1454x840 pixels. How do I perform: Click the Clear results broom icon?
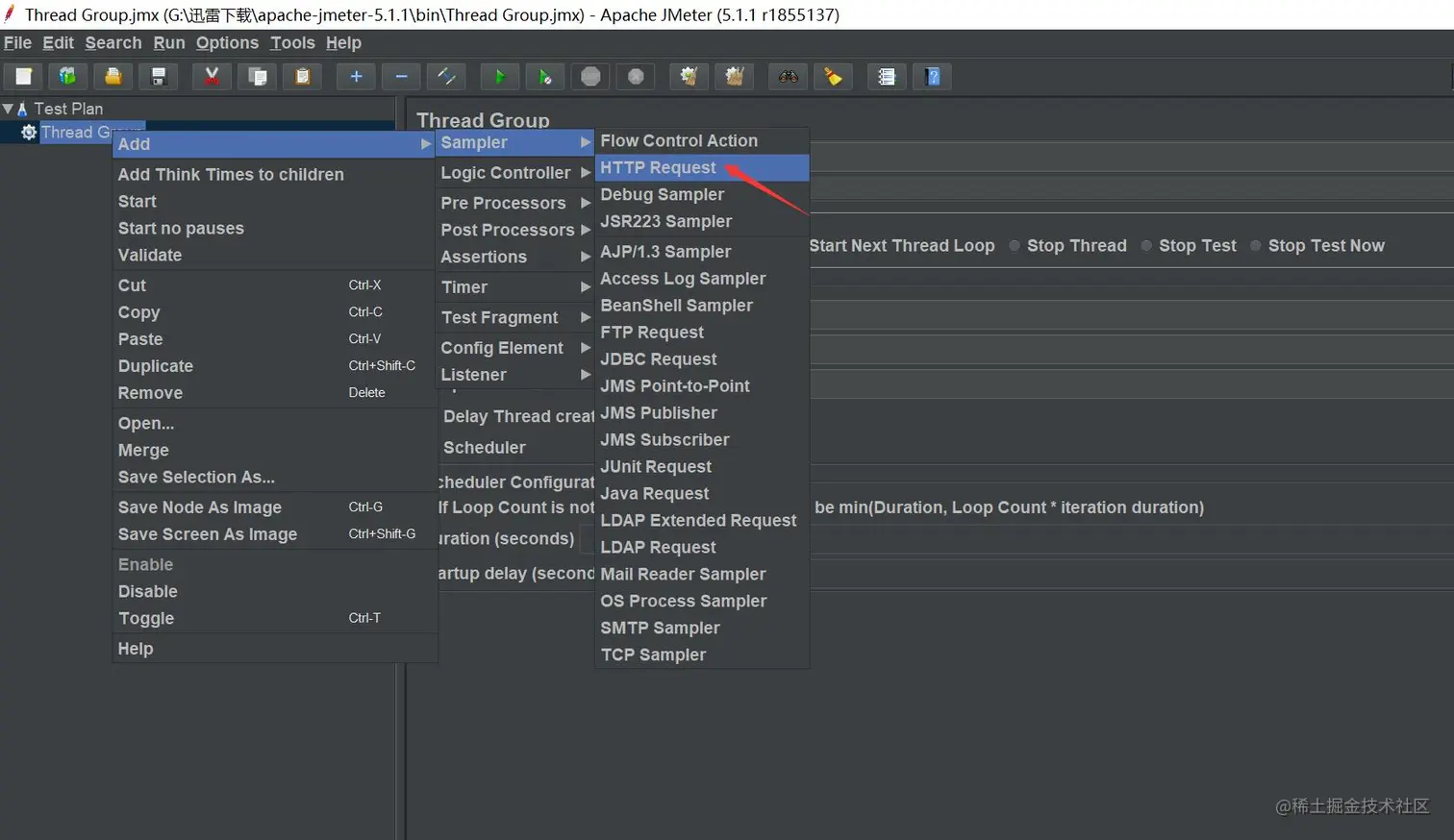coord(689,77)
